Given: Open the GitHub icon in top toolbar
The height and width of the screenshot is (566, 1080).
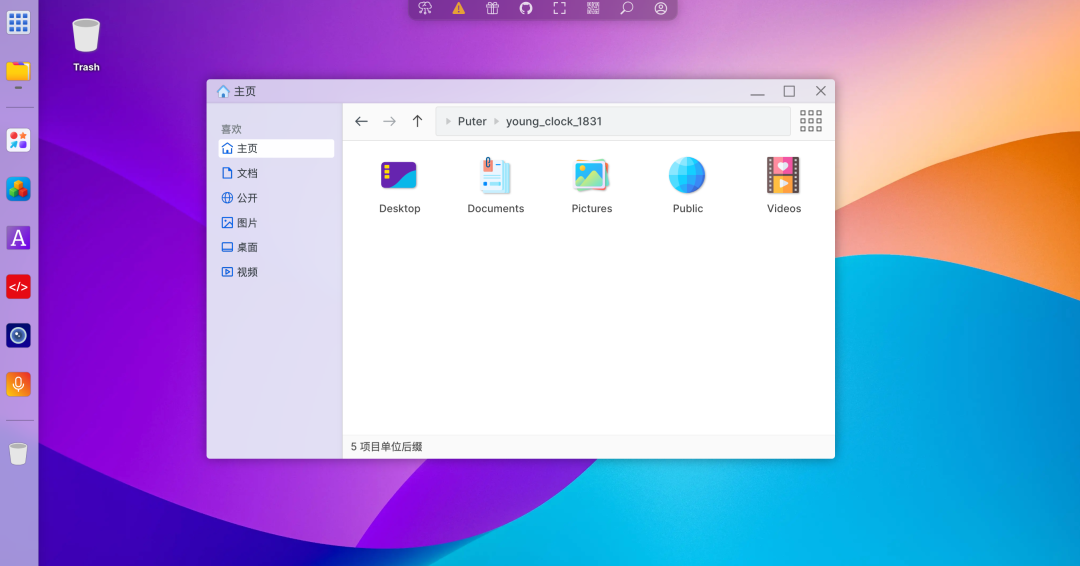Looking at the screenshot, I should 526,8.
